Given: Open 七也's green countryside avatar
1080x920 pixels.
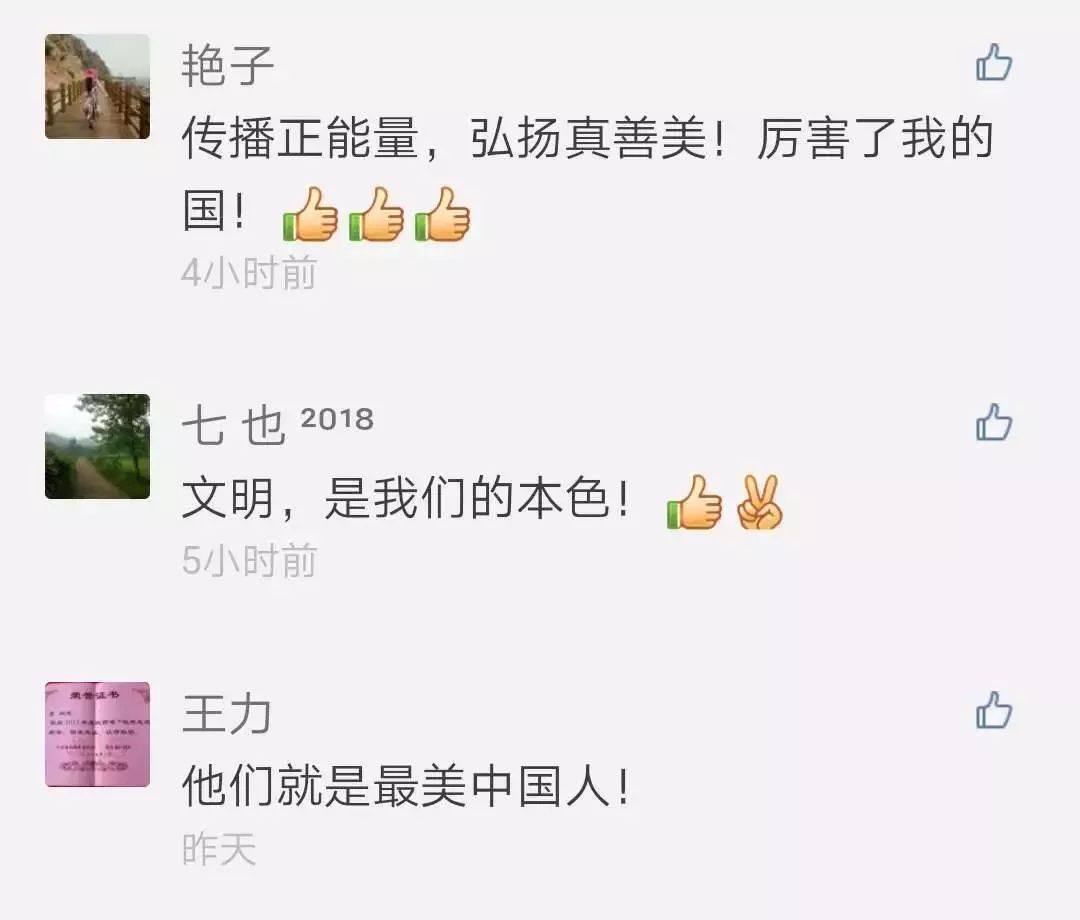Looking at the screenshot, I should 97,446.
